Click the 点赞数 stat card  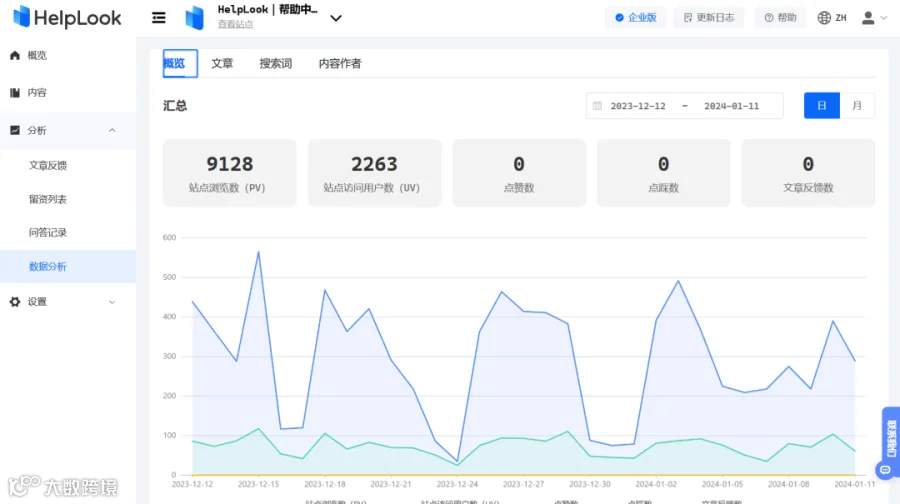519,173
